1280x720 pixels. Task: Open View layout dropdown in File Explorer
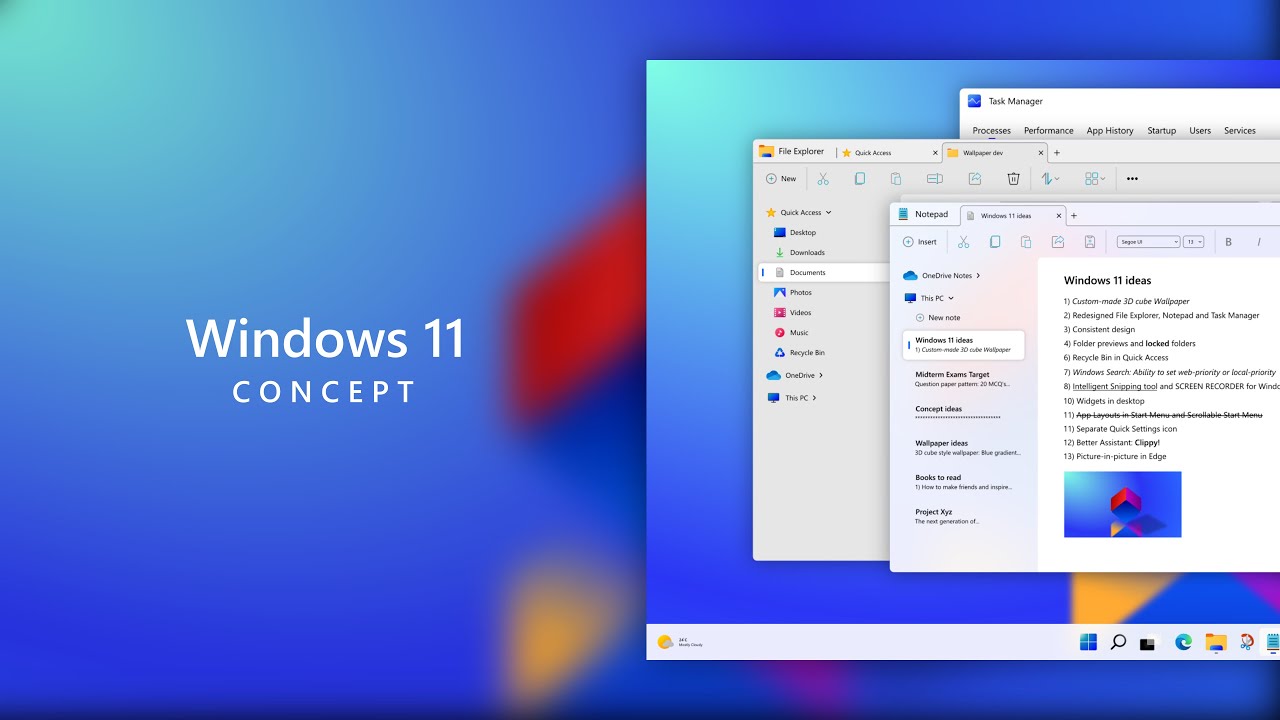coord(1095,179)
